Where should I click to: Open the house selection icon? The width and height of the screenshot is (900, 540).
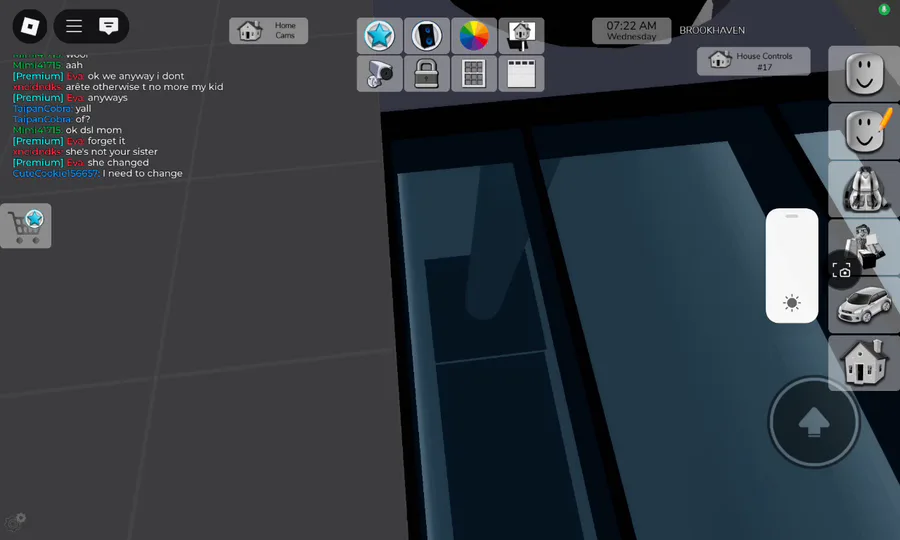[864, 363]
